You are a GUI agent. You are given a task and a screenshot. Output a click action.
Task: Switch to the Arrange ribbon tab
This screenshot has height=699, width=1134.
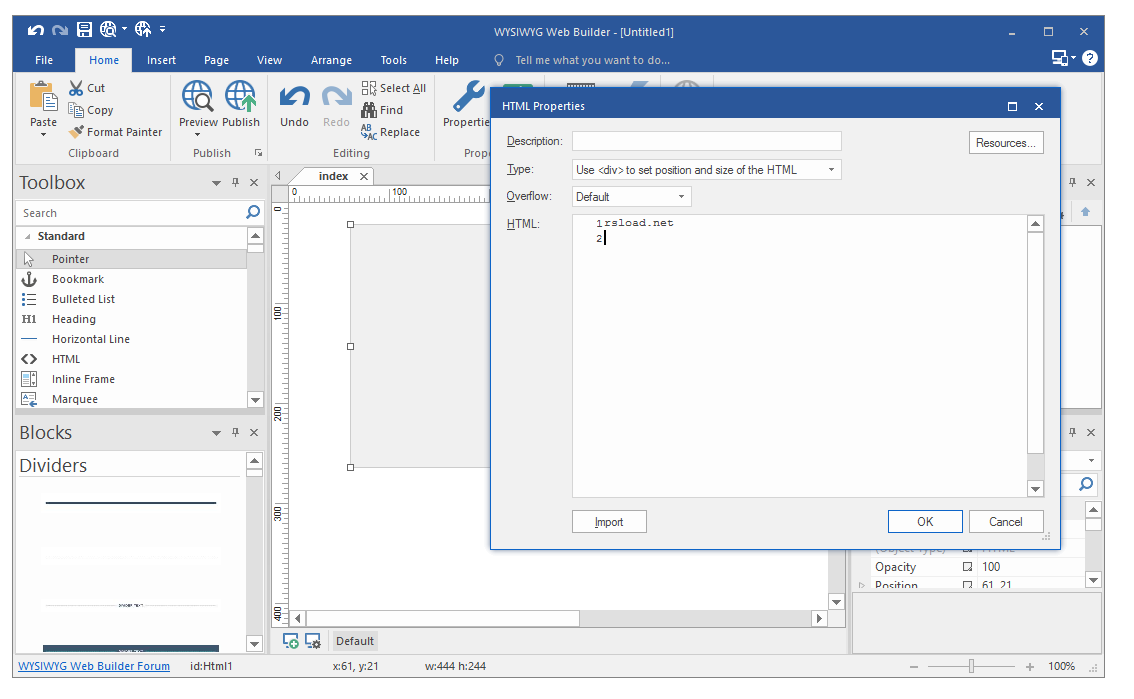click(x=331, y=60)
